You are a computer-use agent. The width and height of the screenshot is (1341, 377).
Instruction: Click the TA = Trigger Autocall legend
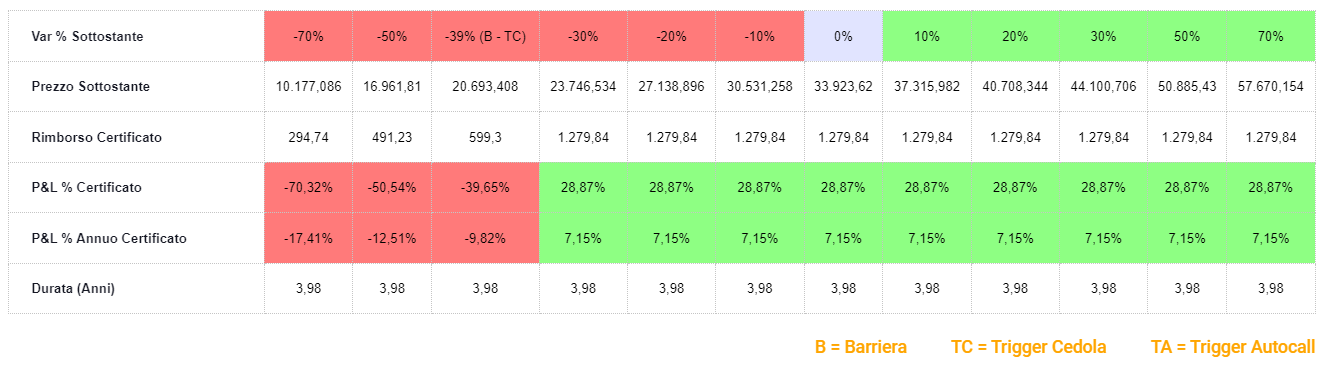1233,347
